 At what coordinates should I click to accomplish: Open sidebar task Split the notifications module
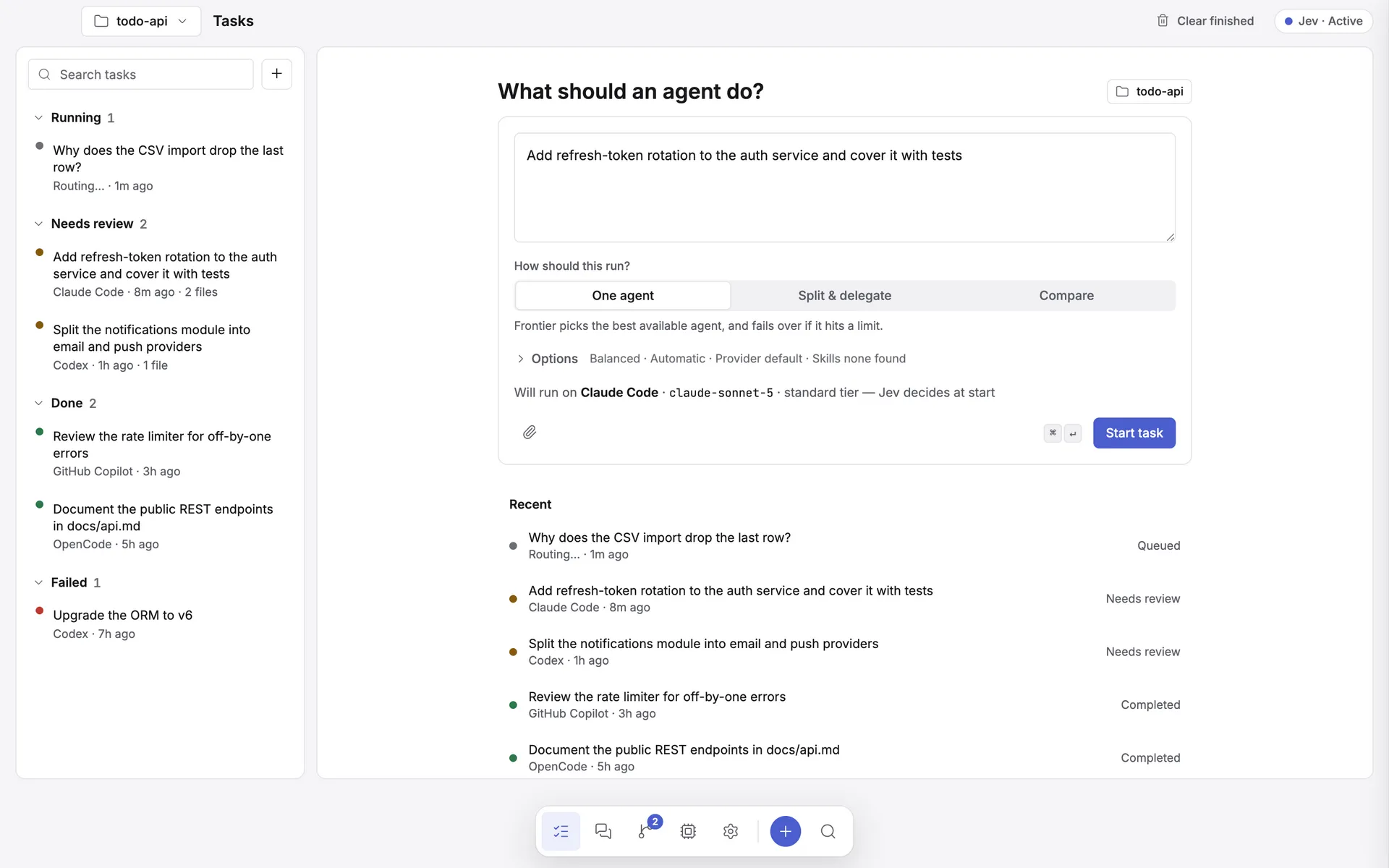(x=160, y=346)
